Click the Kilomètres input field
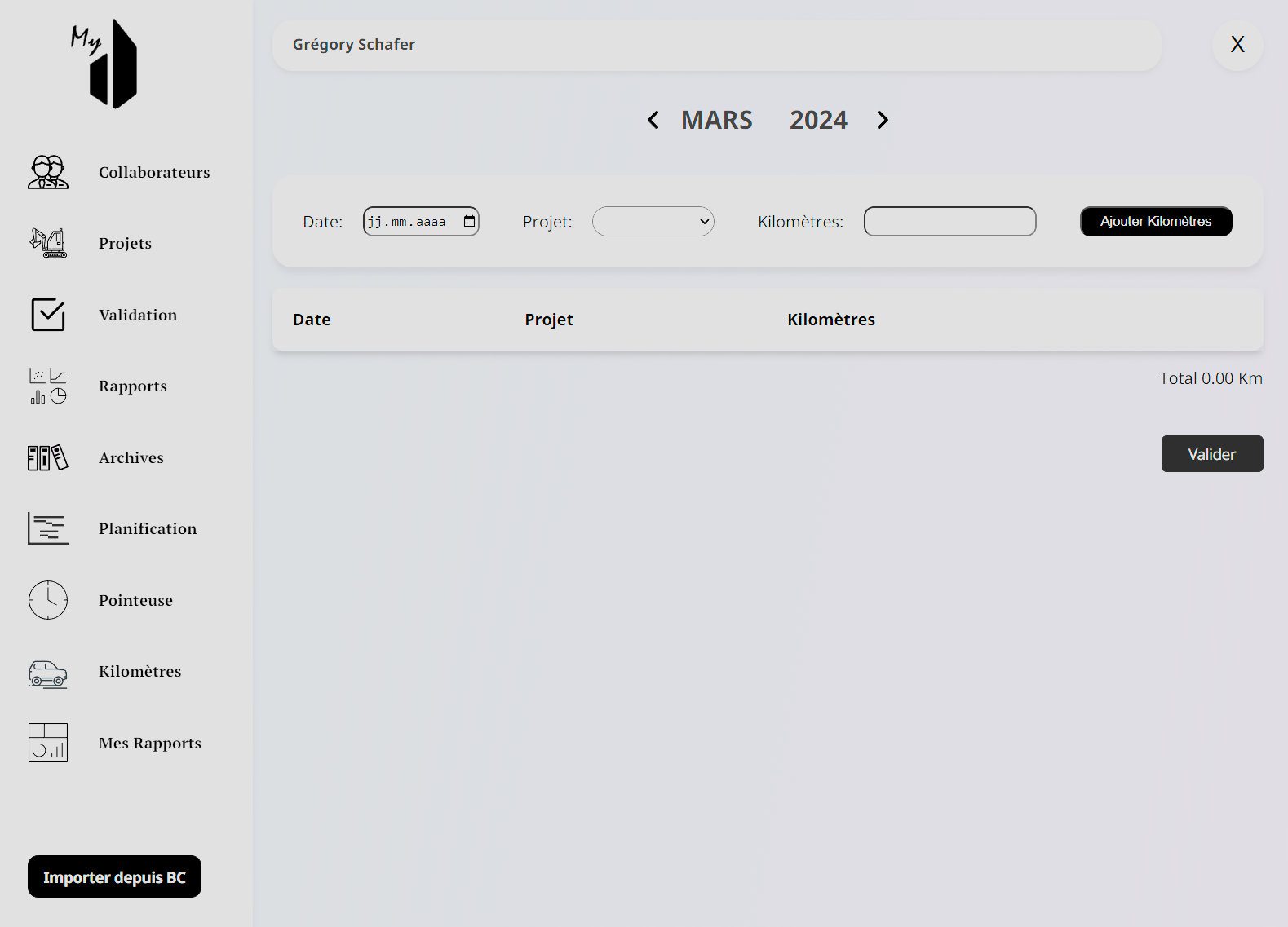This screenshot has height=927, width=1288. tap(950, 221)
